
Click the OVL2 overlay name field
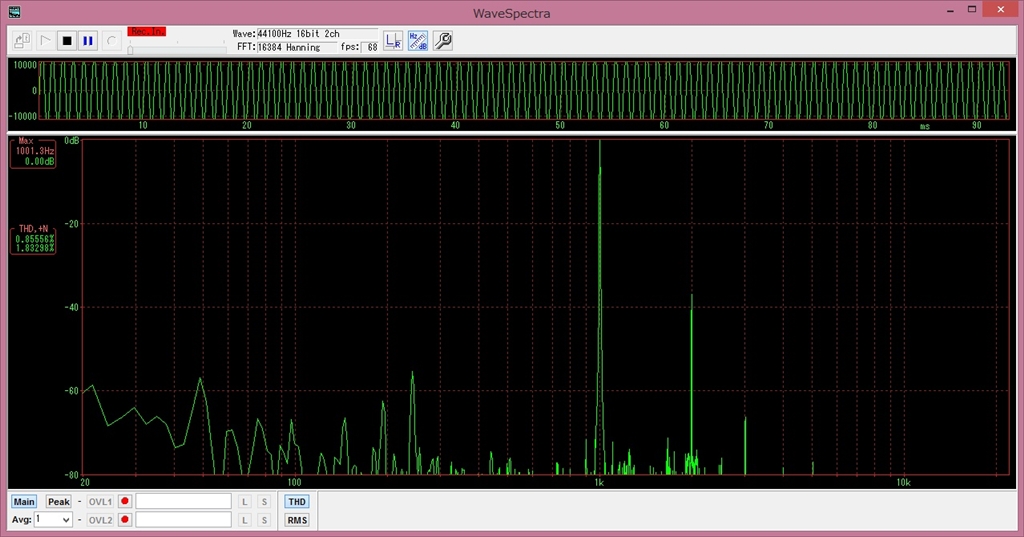click(x=184, y=520)
